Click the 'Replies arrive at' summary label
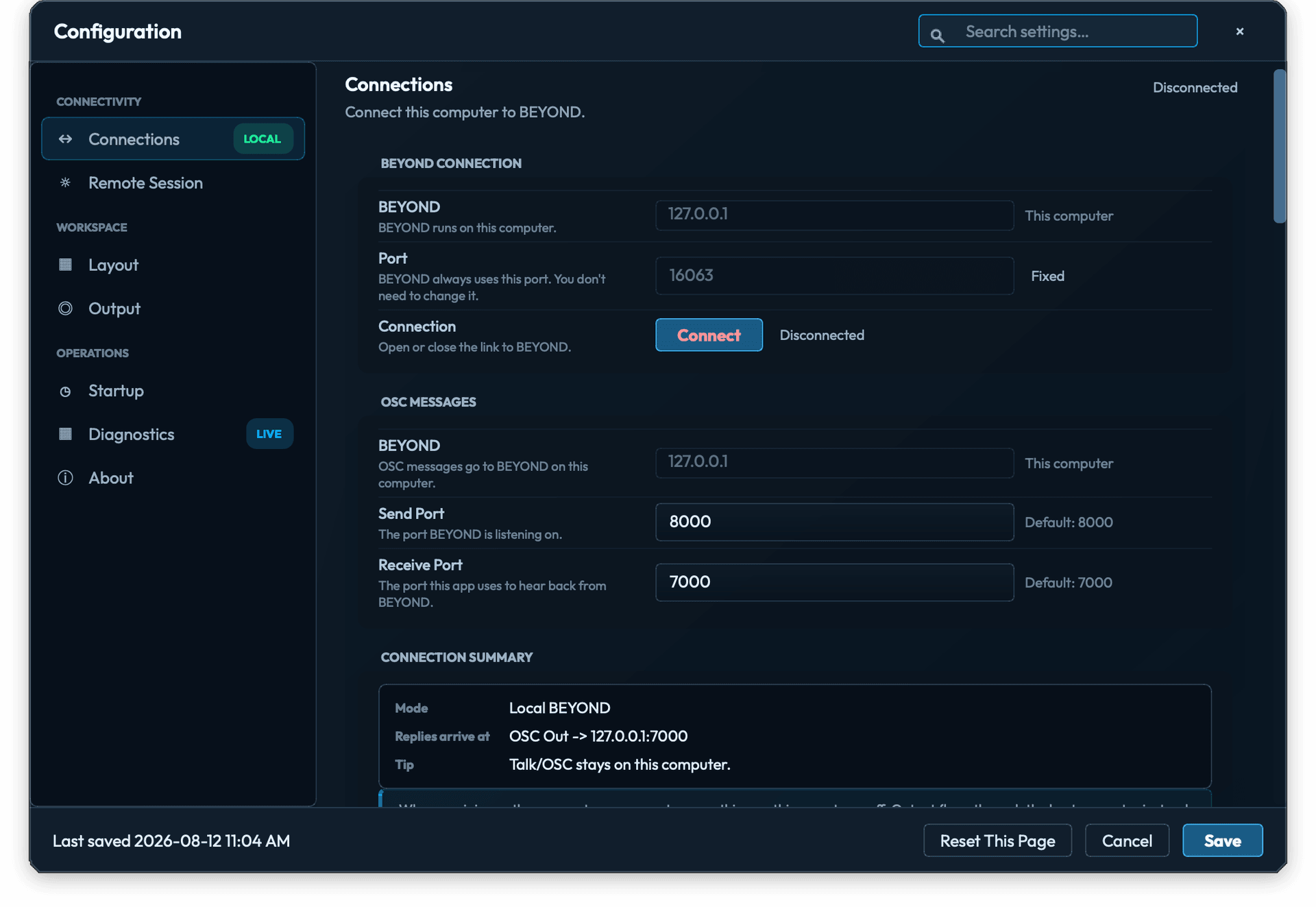The width and height of the screenshot is (1316, 907). [442, 736]
